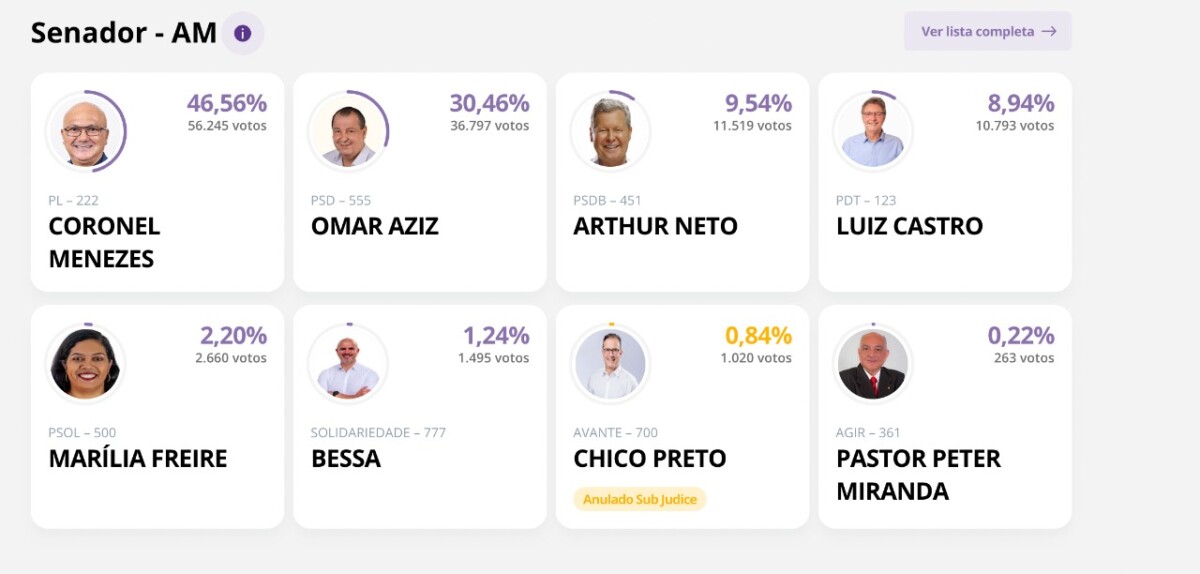The height and width of the screenshot is (574, 1200).
Task: Click the LUIZ CASTRO name text
Action: pos(909,226)
